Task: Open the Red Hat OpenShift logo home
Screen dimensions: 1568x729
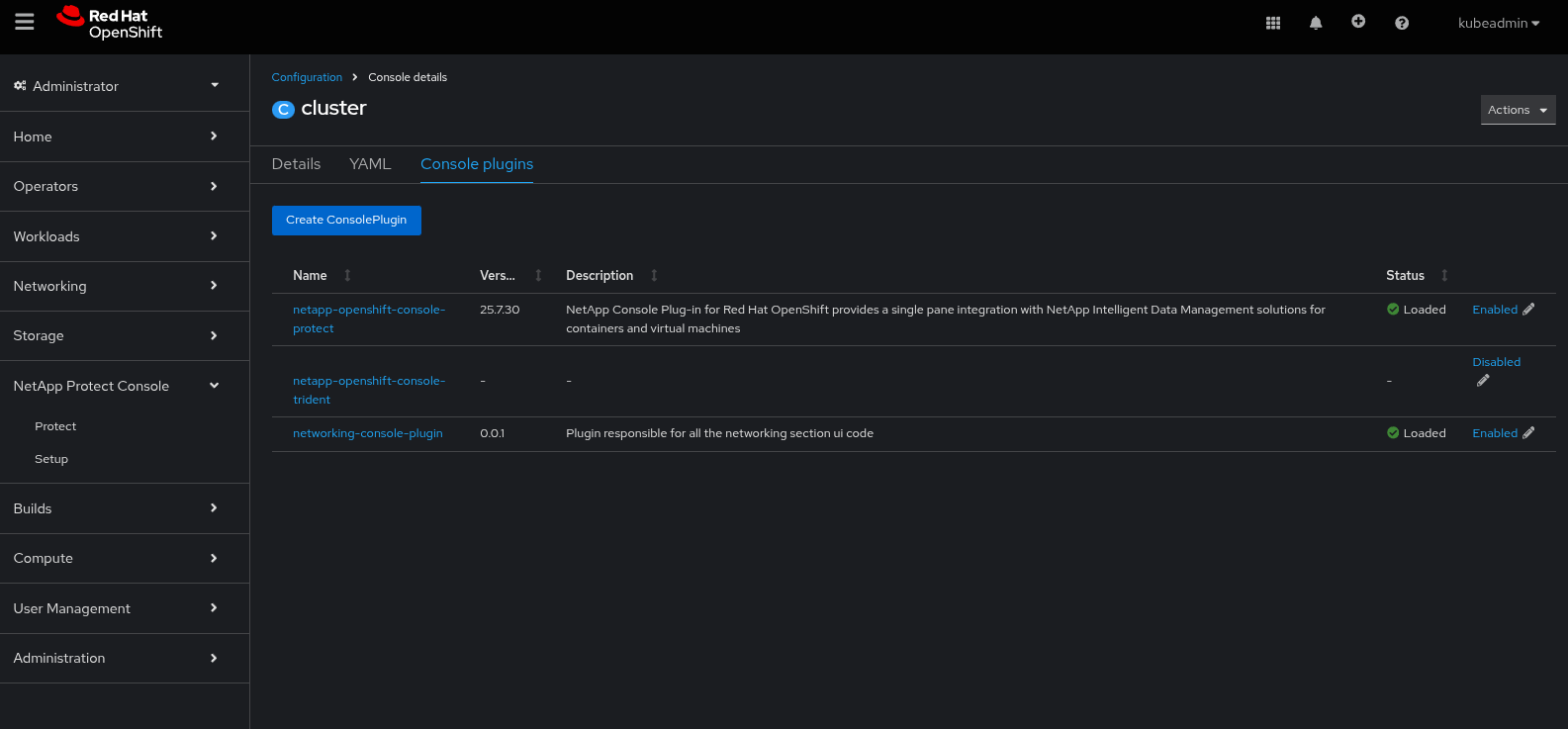Action: 110,23
